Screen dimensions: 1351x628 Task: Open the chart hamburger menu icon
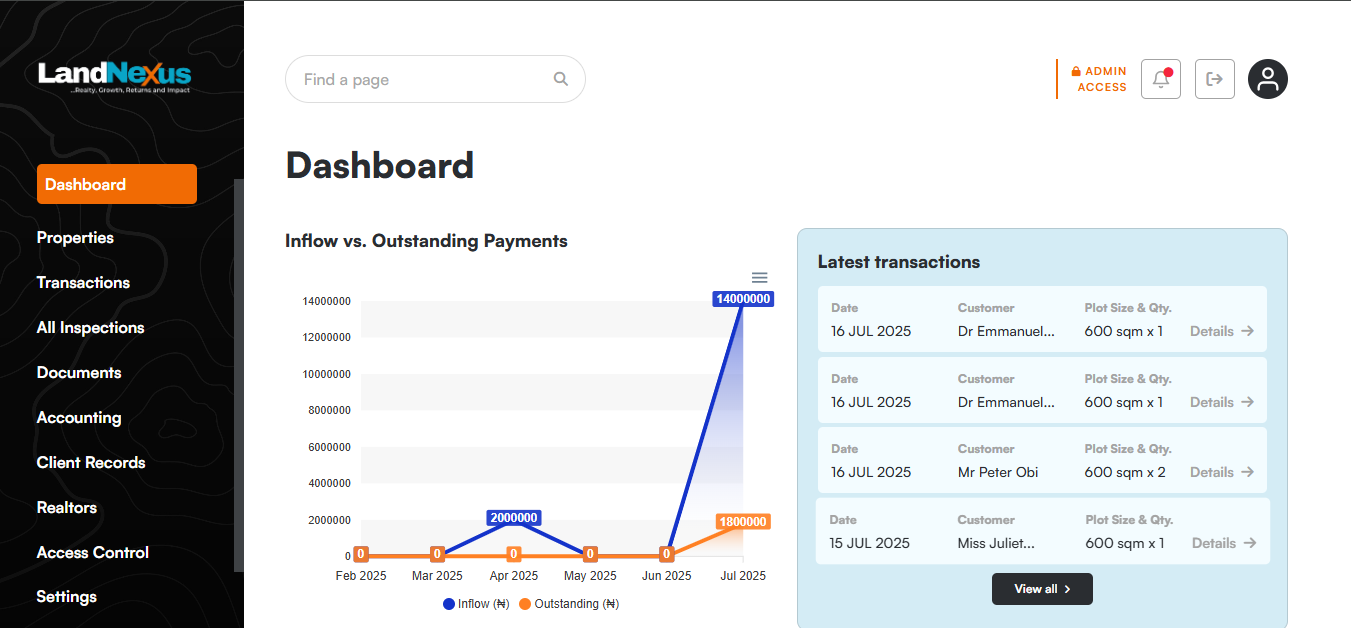(x=759, y=278)
